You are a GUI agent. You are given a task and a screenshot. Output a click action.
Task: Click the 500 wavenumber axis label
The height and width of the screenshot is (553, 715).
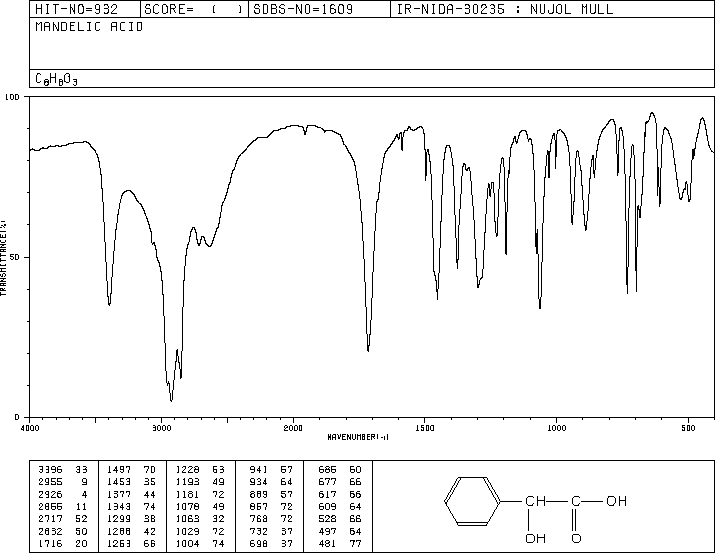coord(688,428)
